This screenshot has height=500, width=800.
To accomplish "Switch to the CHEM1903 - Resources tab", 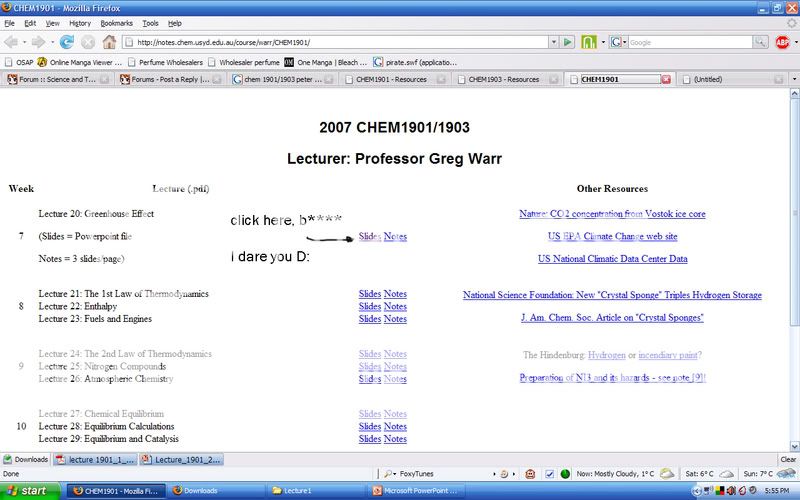I will (x=503, y=79).
